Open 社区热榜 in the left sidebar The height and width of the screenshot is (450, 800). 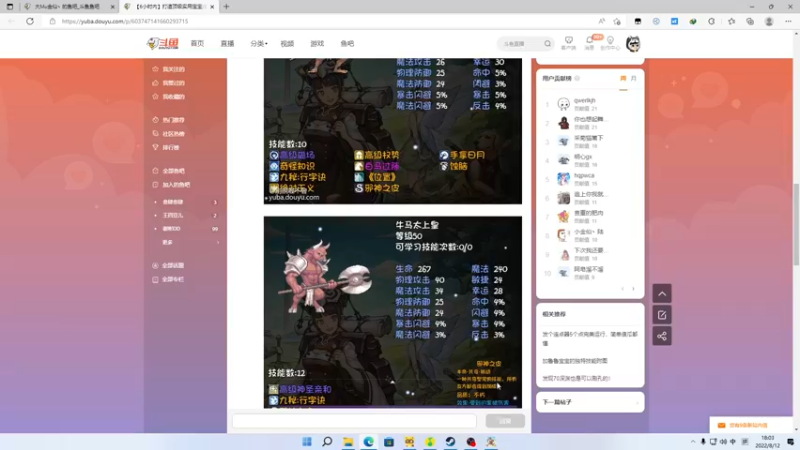click(x=173, y=134)
